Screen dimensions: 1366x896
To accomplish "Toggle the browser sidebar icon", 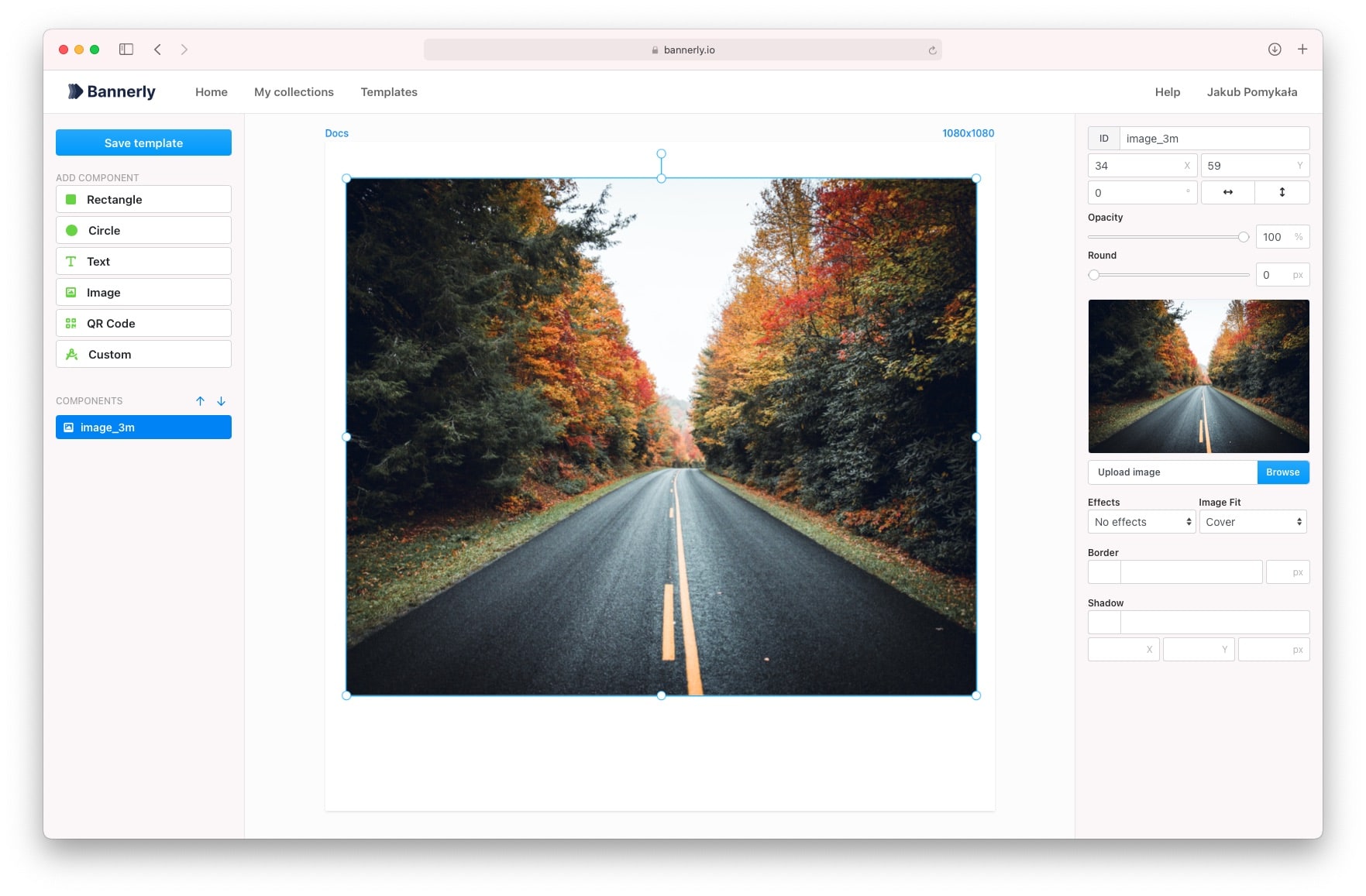I will pyautogui.click(x=126, y=50).
